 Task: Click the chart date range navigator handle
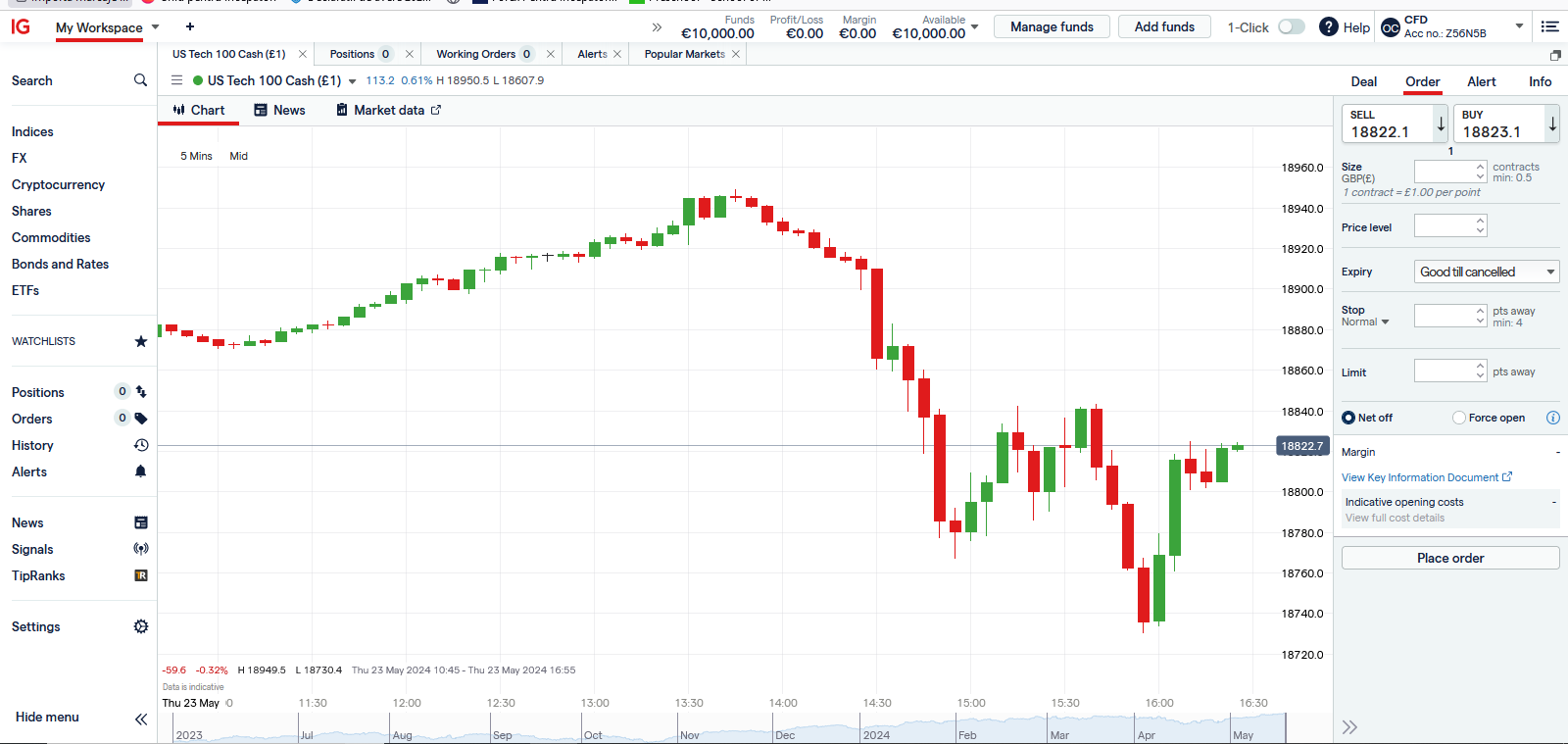(x=1285, y=728)
